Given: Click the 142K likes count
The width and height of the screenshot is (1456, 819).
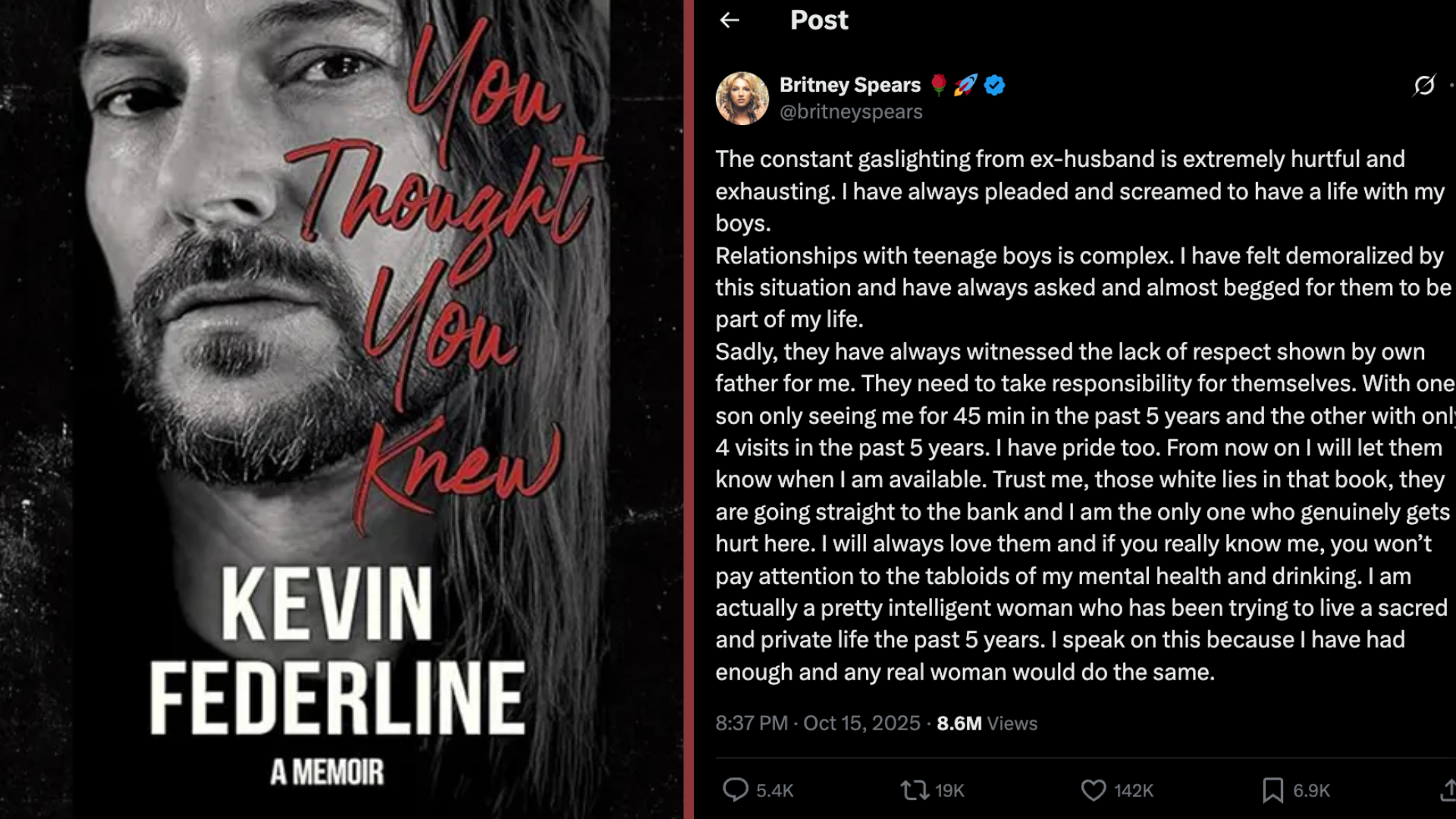Looking at the screenshot, I should click(x=1134, y=791).
